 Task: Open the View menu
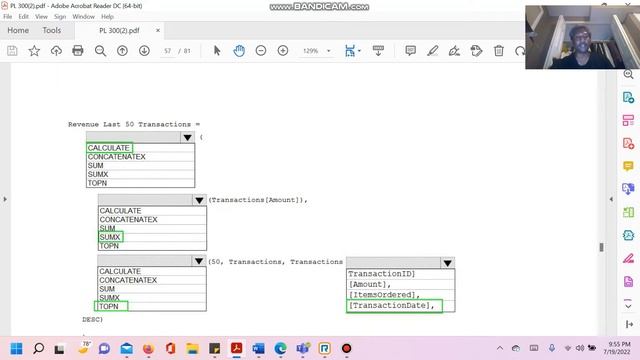coord(41,17)
